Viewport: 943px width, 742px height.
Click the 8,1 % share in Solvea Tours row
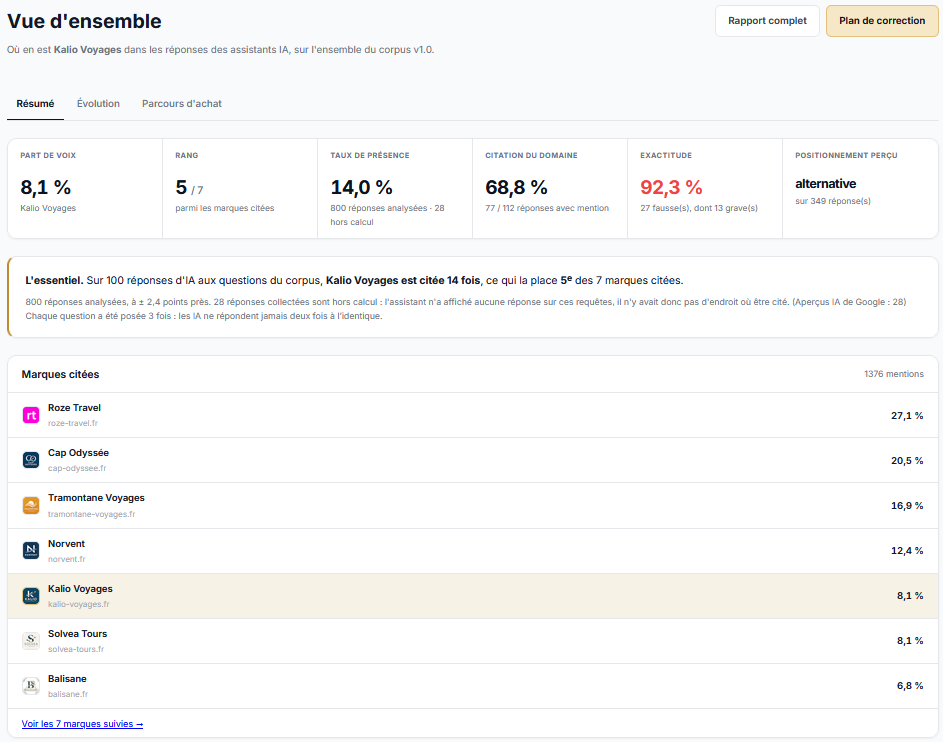(910, 641)
